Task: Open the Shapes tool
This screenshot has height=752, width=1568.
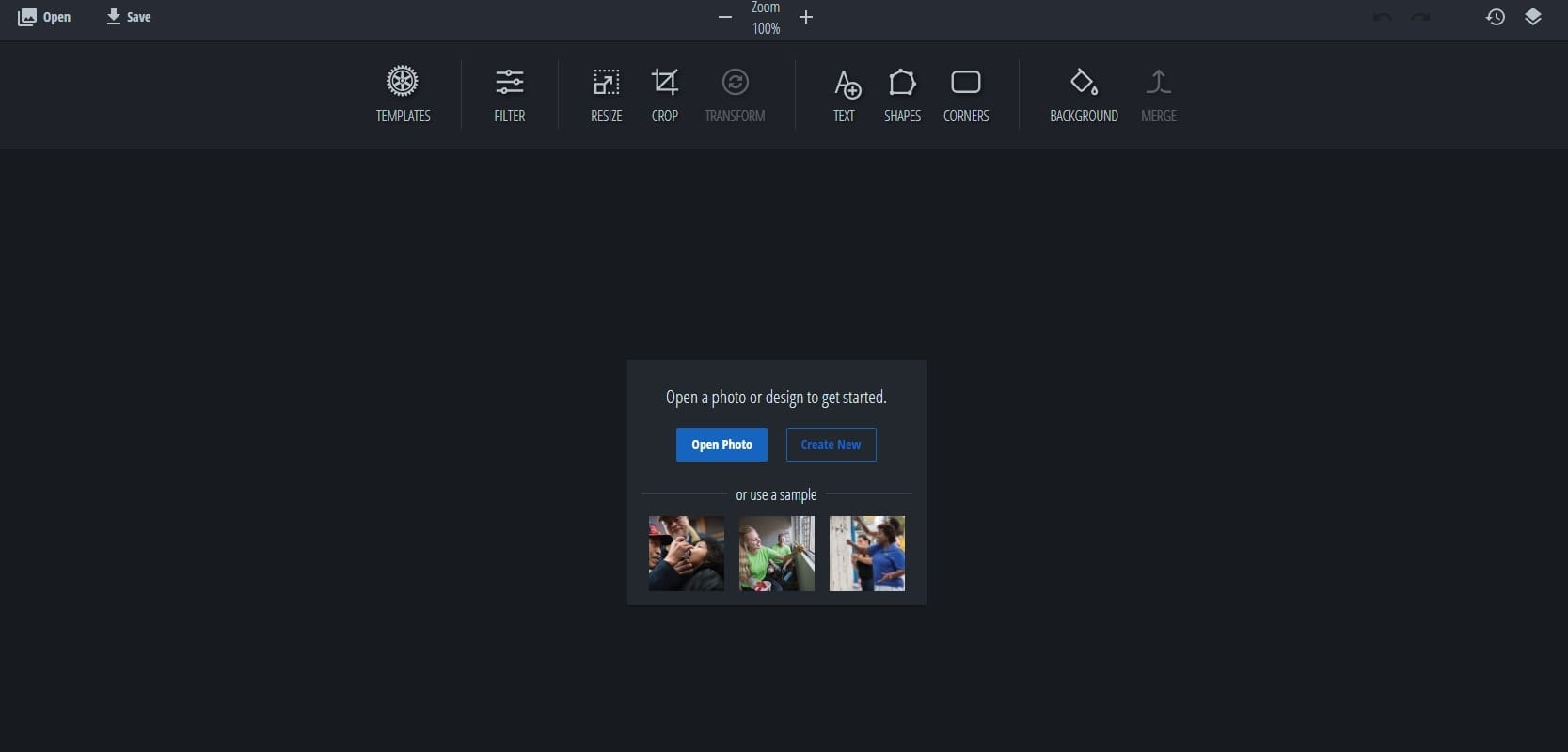Action: [902, 94]
